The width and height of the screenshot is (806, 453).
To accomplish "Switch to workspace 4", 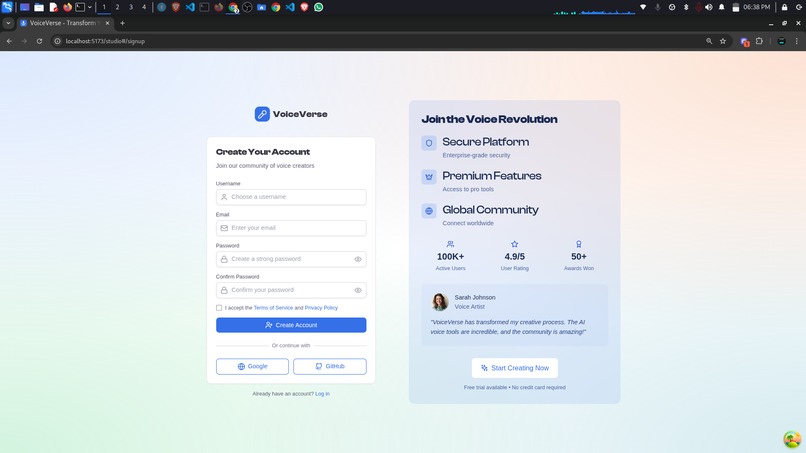I will click(144, 7).
